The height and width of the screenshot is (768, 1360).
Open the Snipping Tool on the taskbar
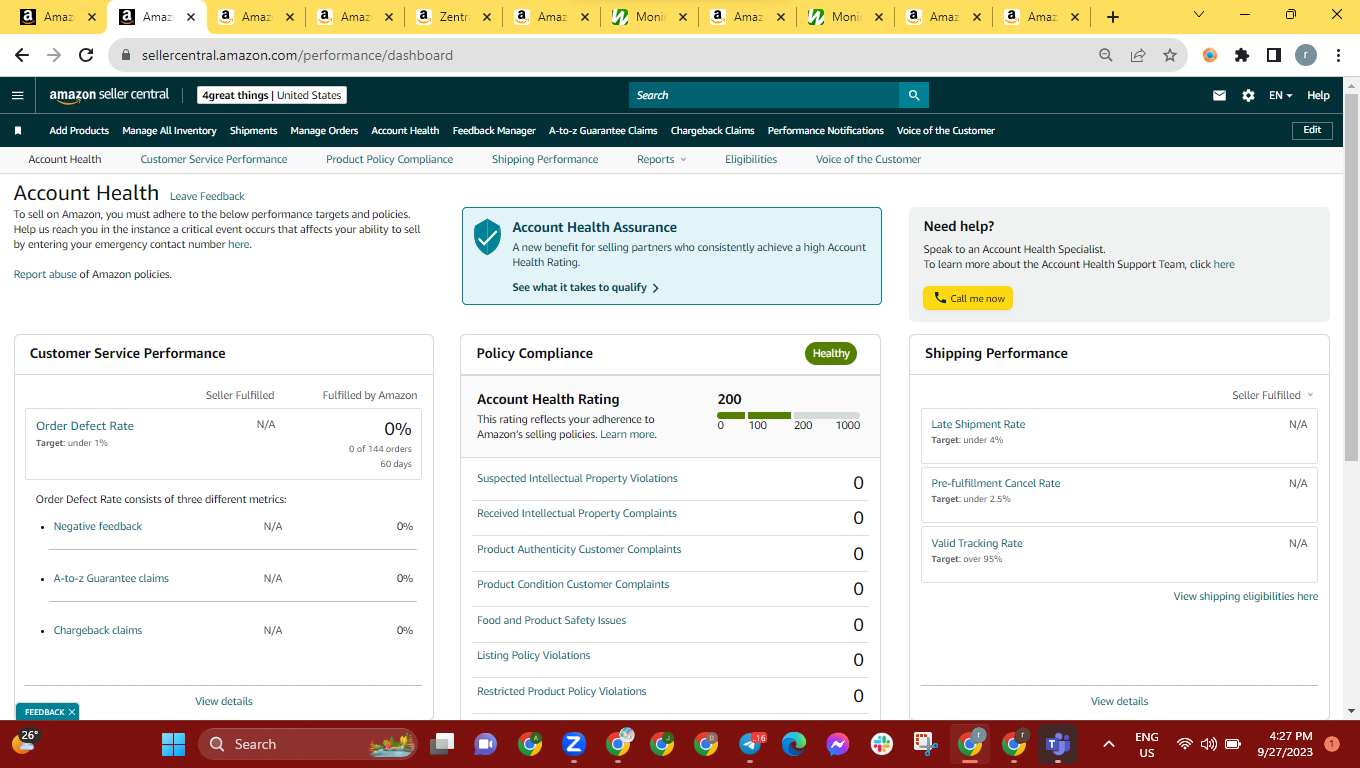pyautogui.click(x=925, y=744)
